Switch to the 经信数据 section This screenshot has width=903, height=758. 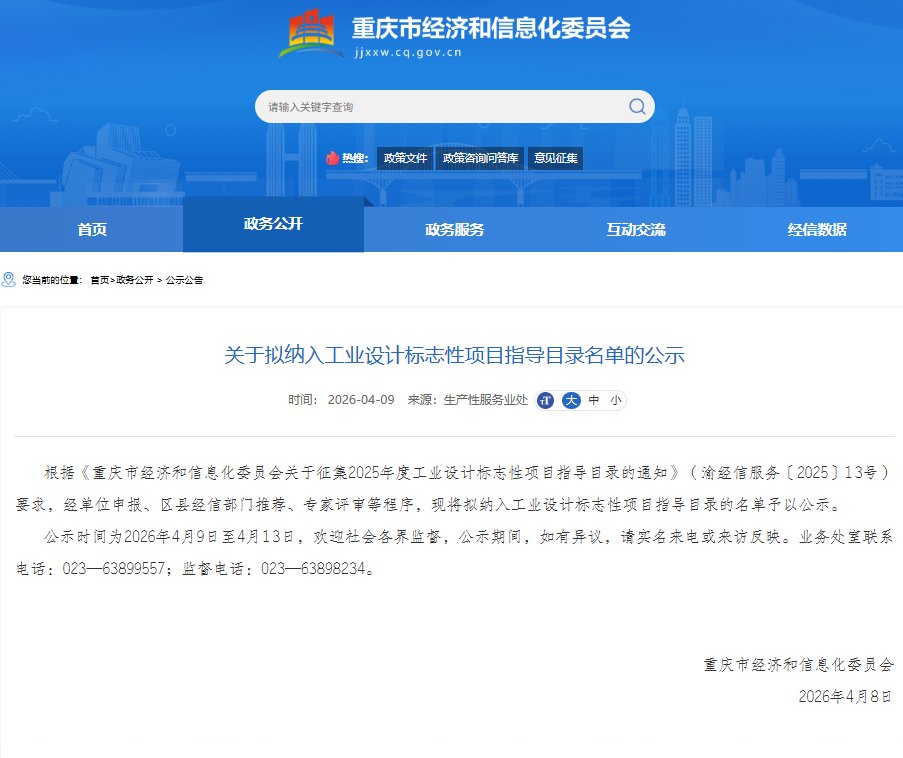[816, 229]
